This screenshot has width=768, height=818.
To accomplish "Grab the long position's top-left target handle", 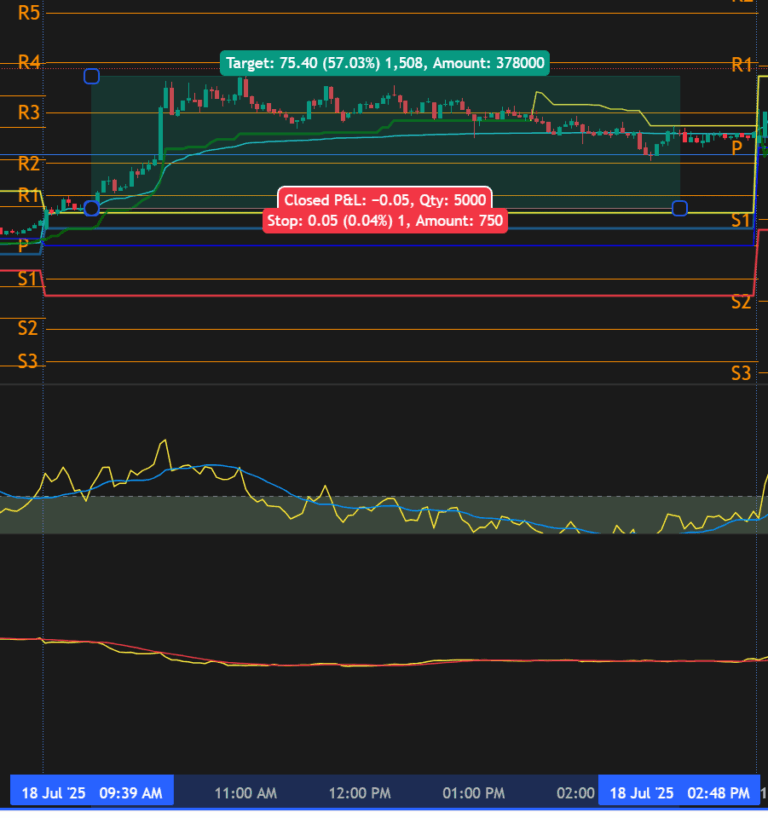I will tap(92, 76).
